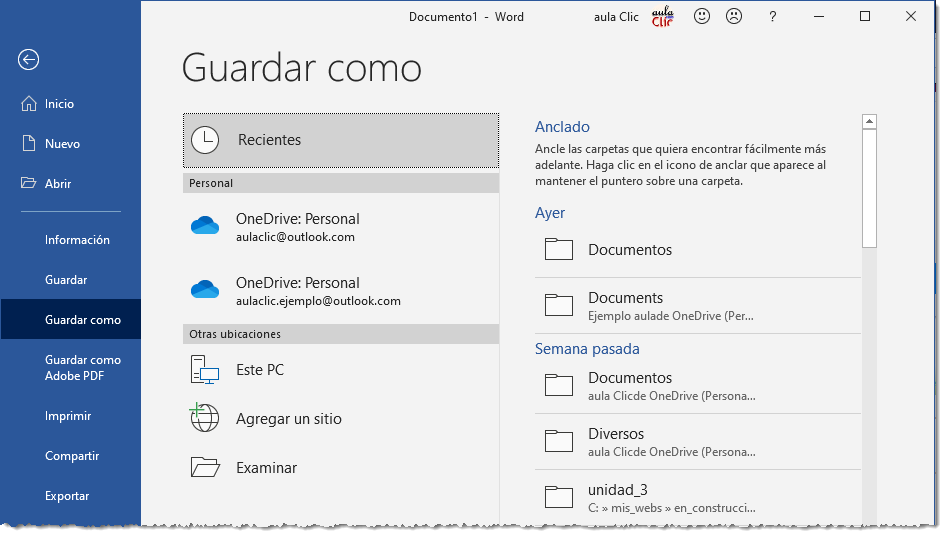
Task: Click the Este PC computer icon
Action: tap(205, 370)
